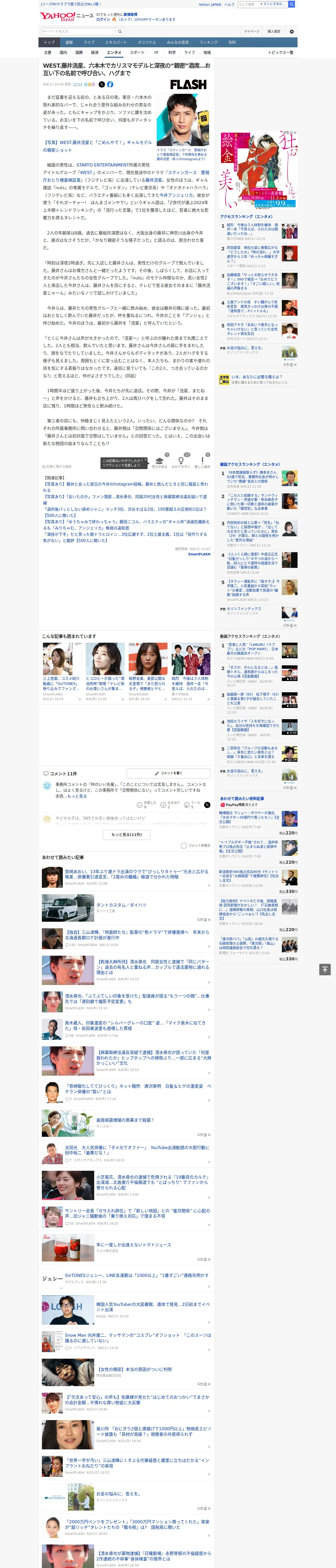336x1568 pixels.
Task: Share the first comment on X
Action: (207, 805)
